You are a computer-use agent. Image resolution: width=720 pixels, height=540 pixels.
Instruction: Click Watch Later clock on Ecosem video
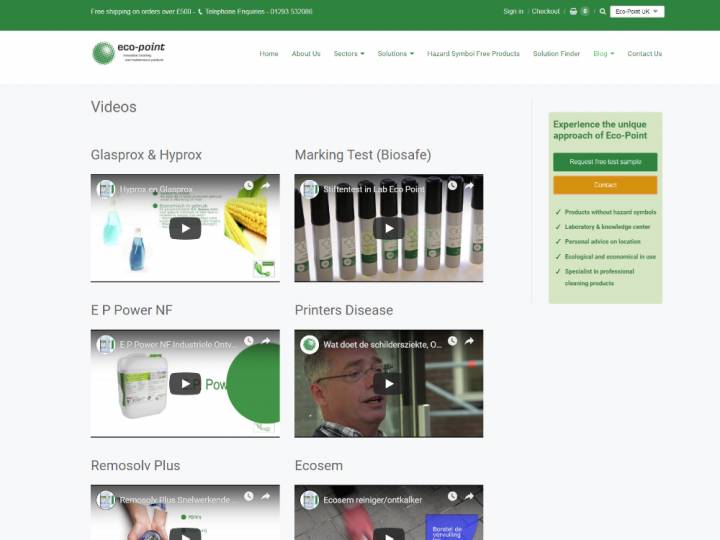pos(452,496)
